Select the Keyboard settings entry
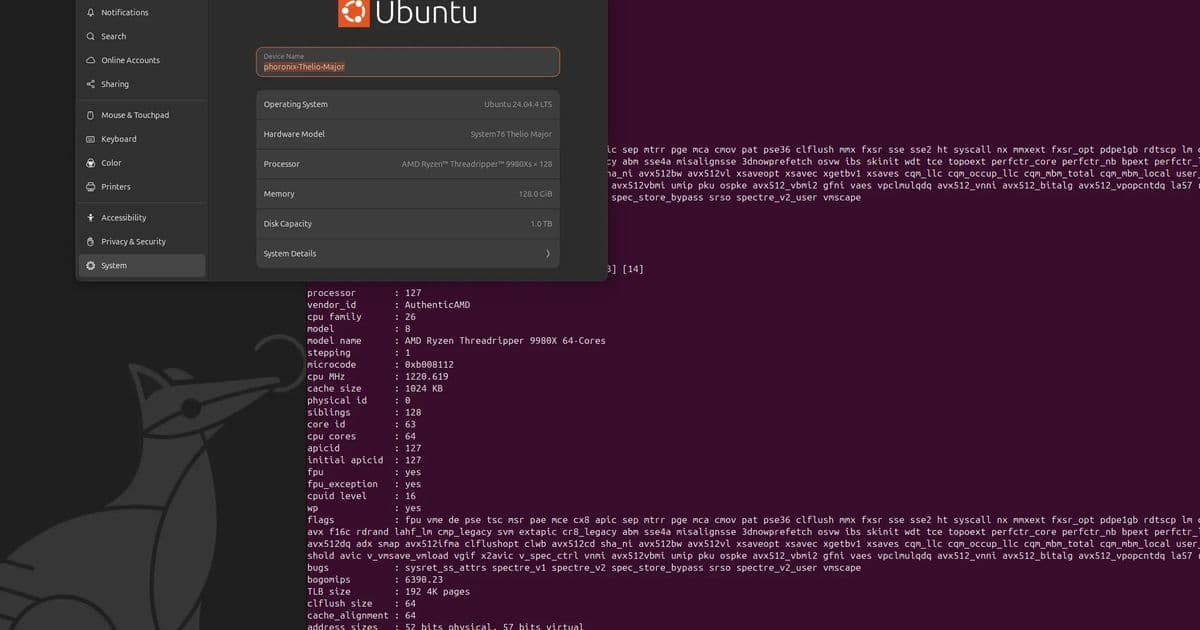Image resolution: width=1200 pixels, height=630 pixels. pyautogui.click(x=142, y=139)
